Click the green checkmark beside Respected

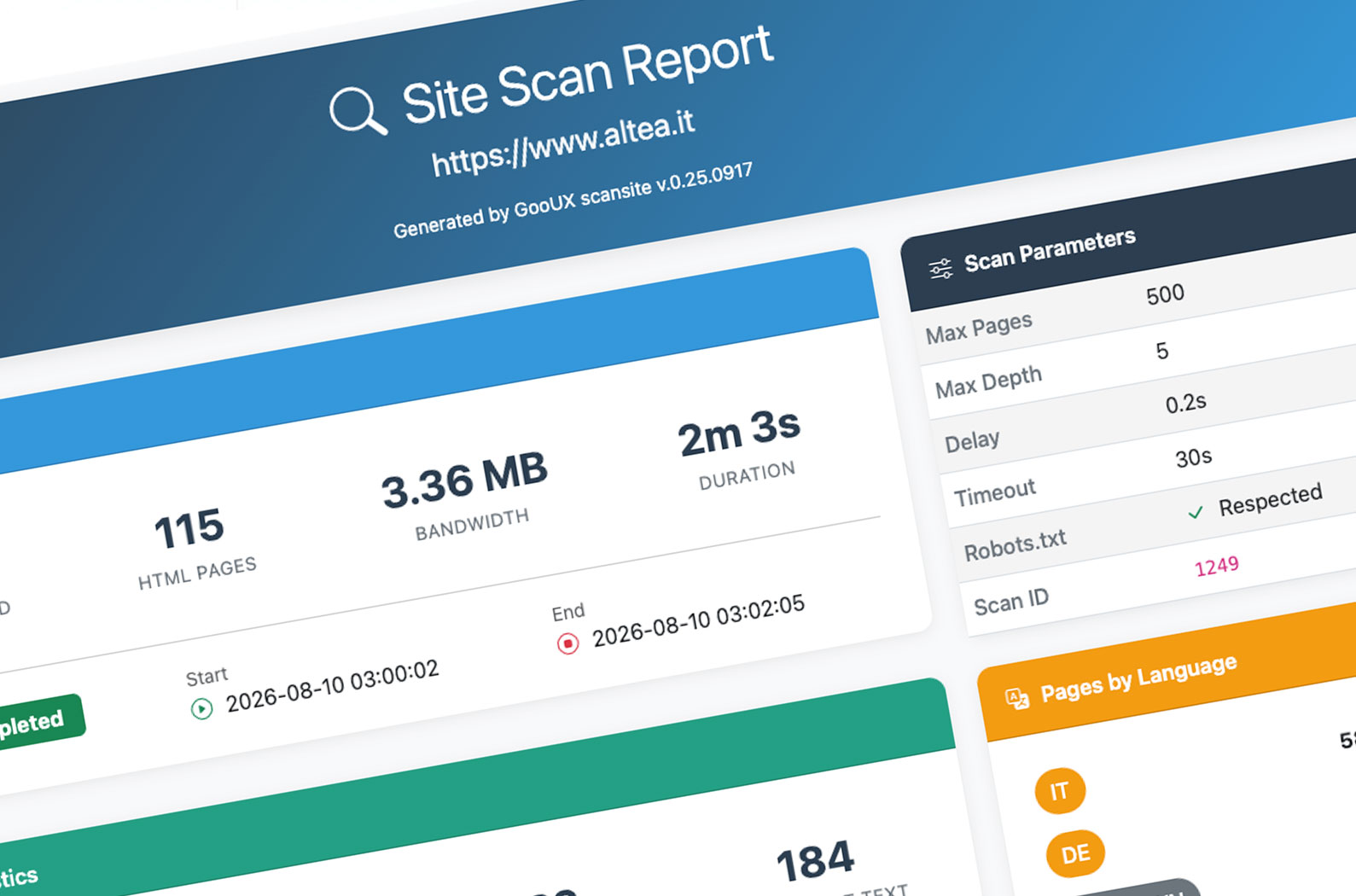coord(1196,512)
